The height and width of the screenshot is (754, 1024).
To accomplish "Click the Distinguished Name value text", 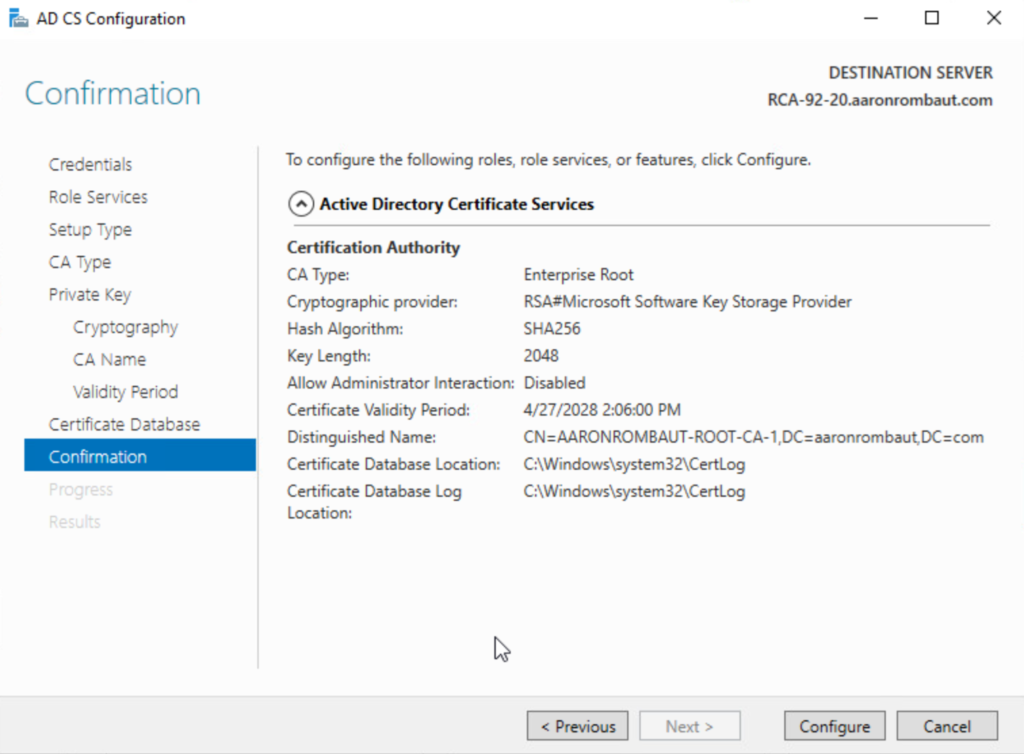I will [x=753, y=437].
